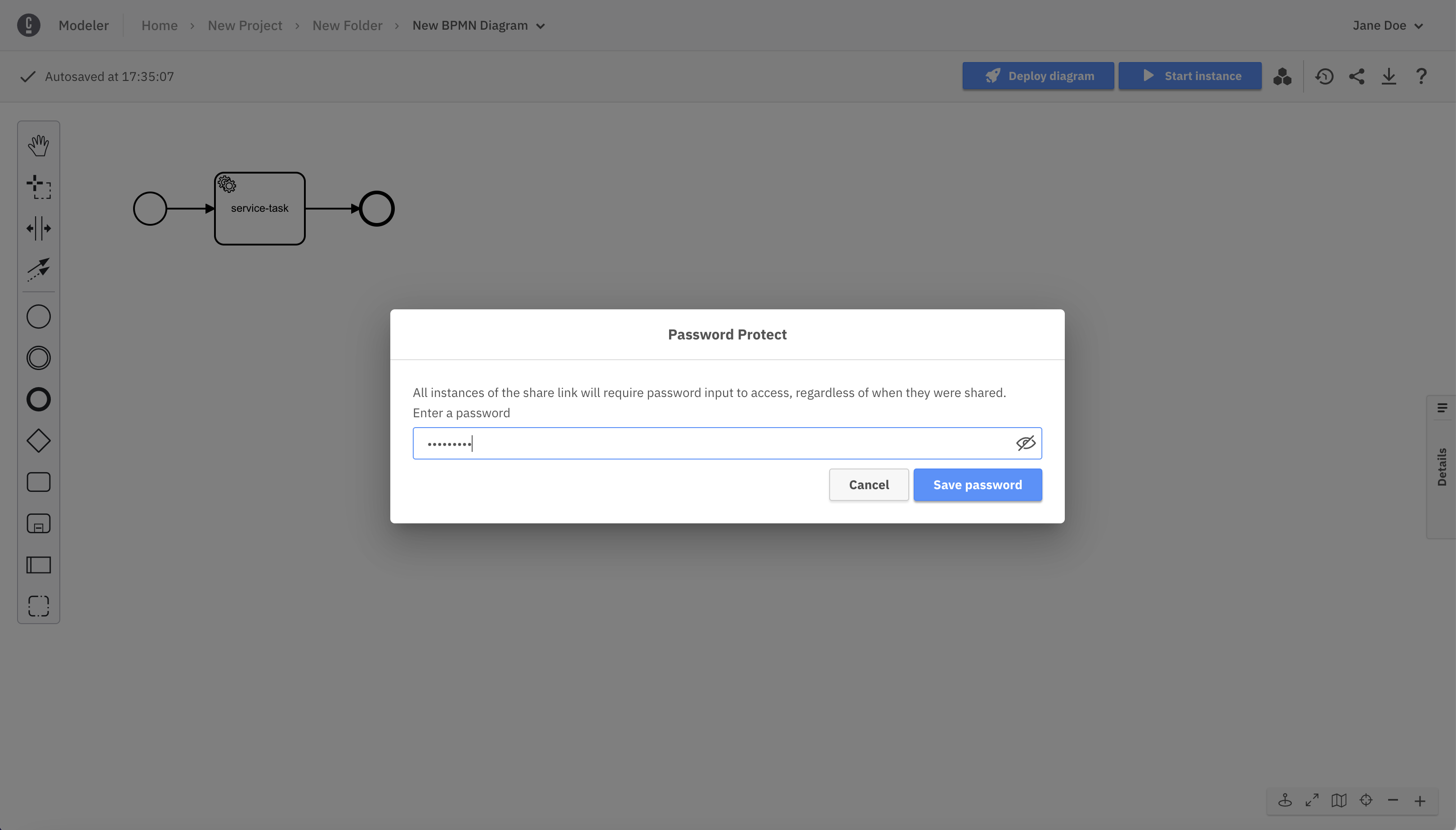Open Jane Doe user menu
Viewport: 1456px width, 830px height.
1387,26
